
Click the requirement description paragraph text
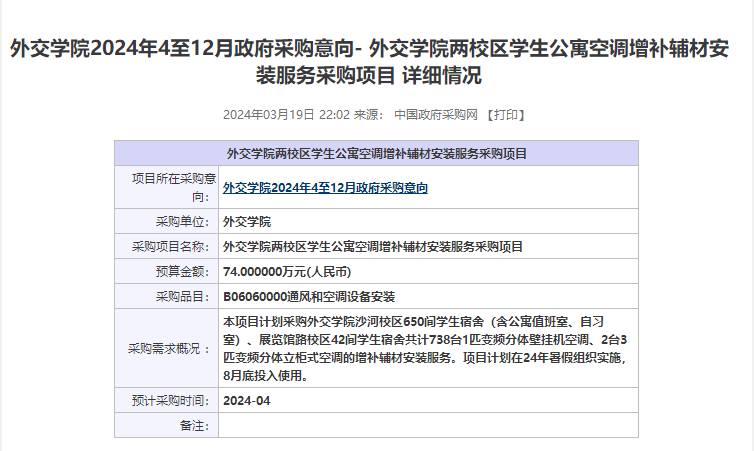point(425,349)
